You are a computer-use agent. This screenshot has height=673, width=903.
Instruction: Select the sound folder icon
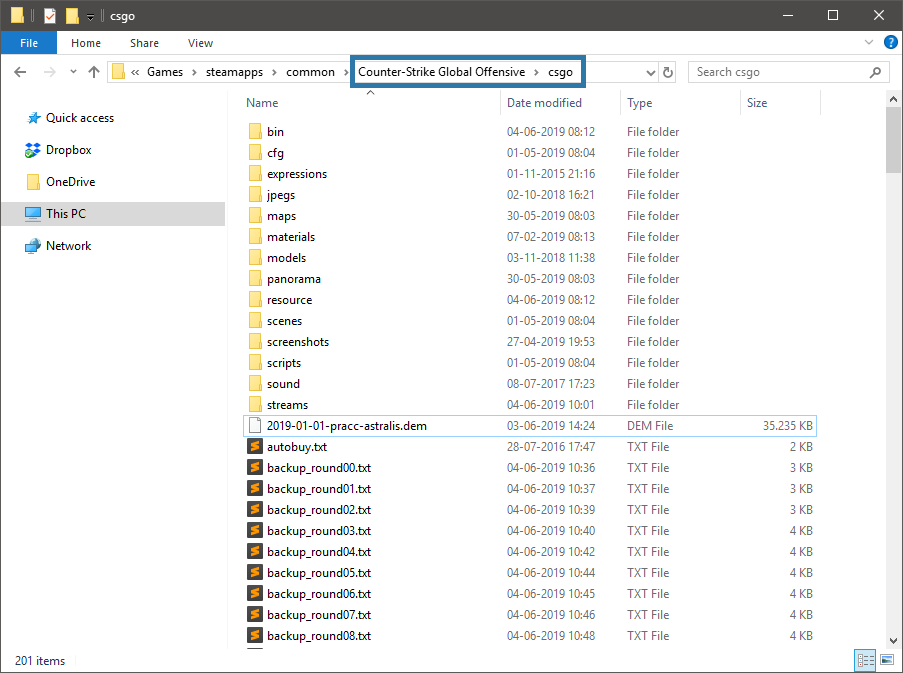255,383
